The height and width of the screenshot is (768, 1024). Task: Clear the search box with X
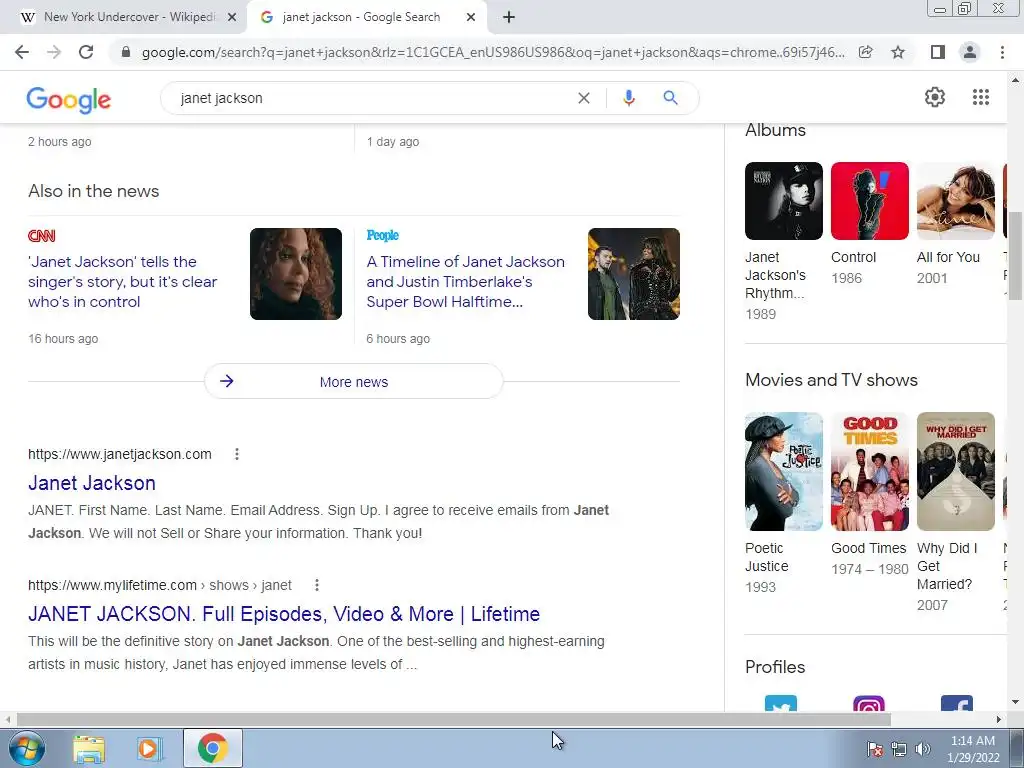point(584,98)
